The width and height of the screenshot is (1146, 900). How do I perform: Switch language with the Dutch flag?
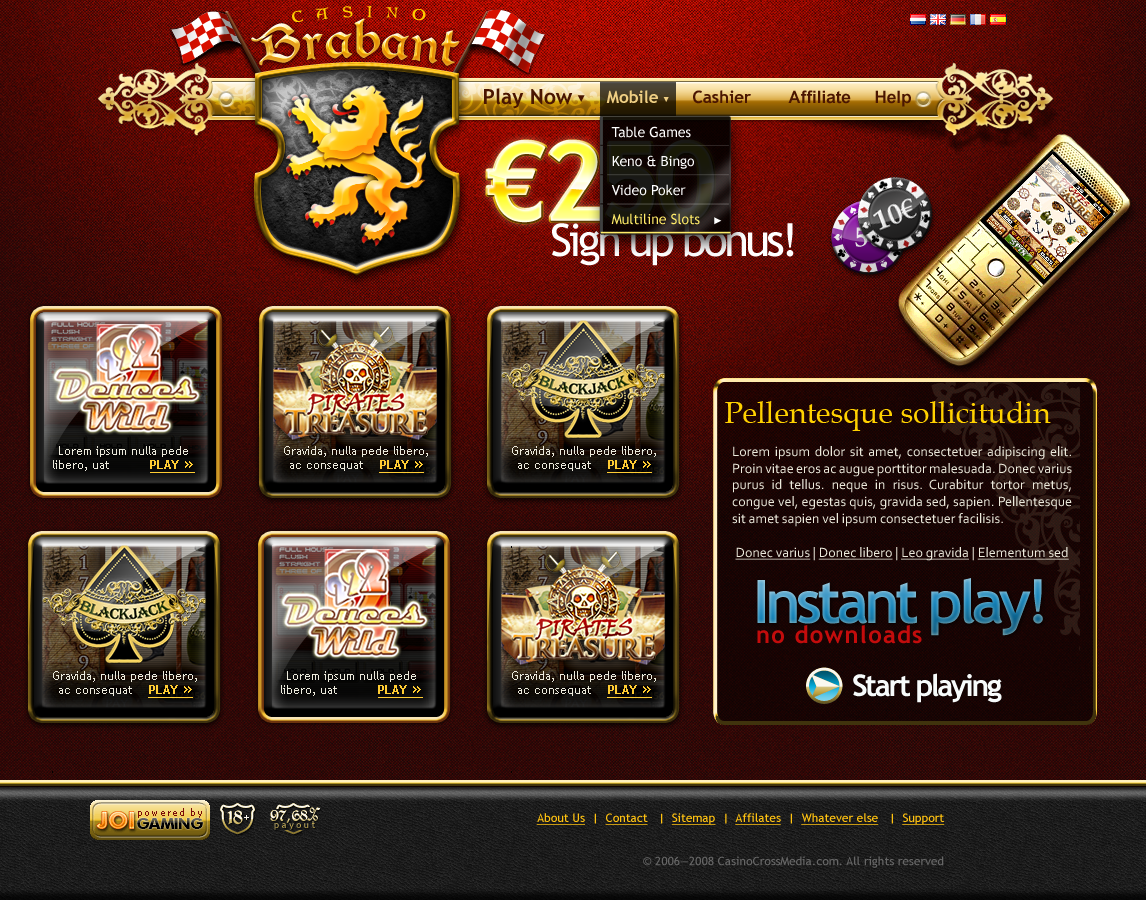click(x=917, y=20)
